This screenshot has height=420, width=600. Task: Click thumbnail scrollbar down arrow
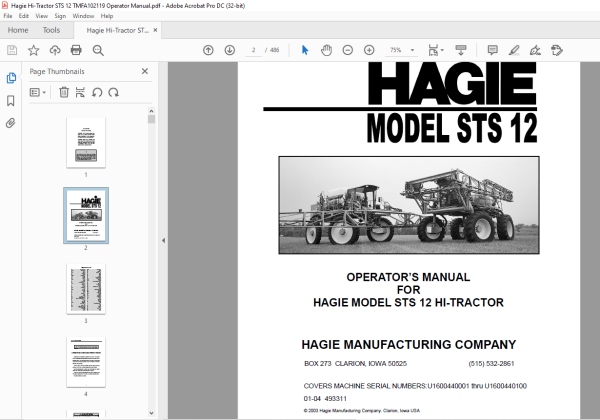point(151,413)
